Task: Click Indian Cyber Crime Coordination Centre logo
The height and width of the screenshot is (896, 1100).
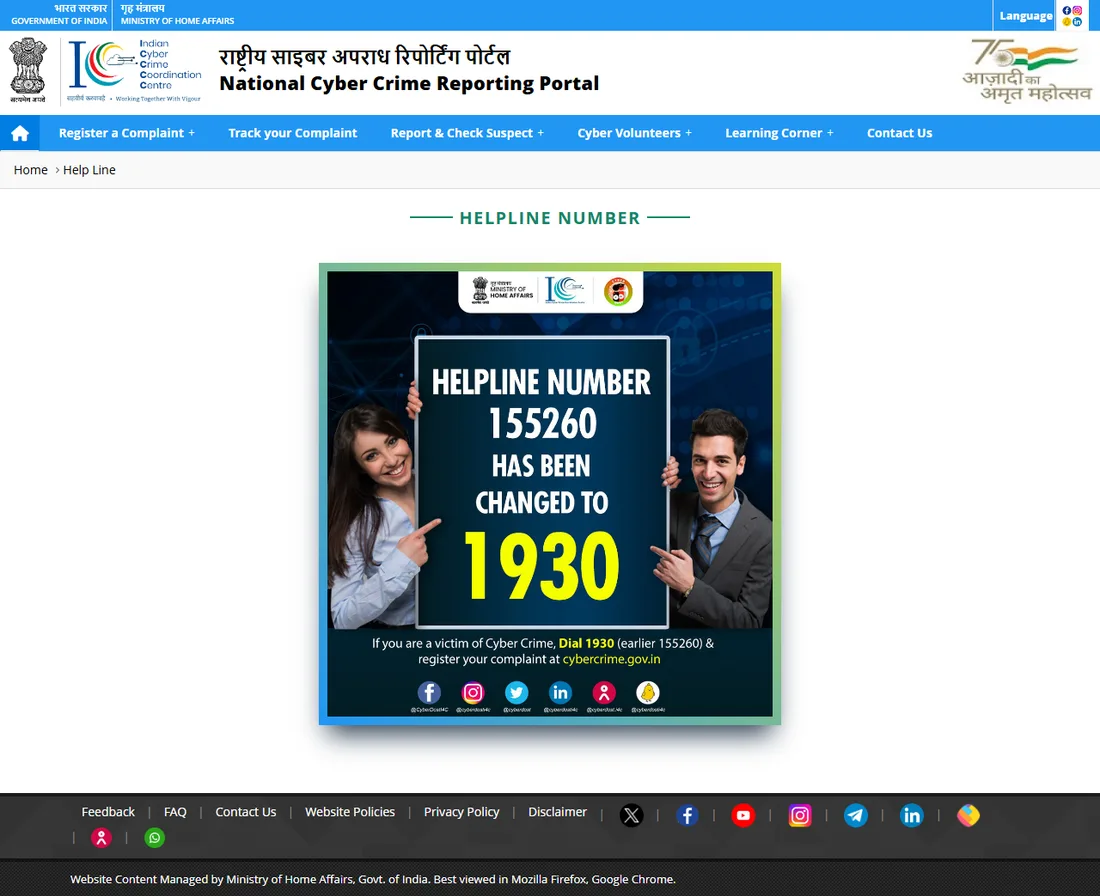Action: coord(135,71)
